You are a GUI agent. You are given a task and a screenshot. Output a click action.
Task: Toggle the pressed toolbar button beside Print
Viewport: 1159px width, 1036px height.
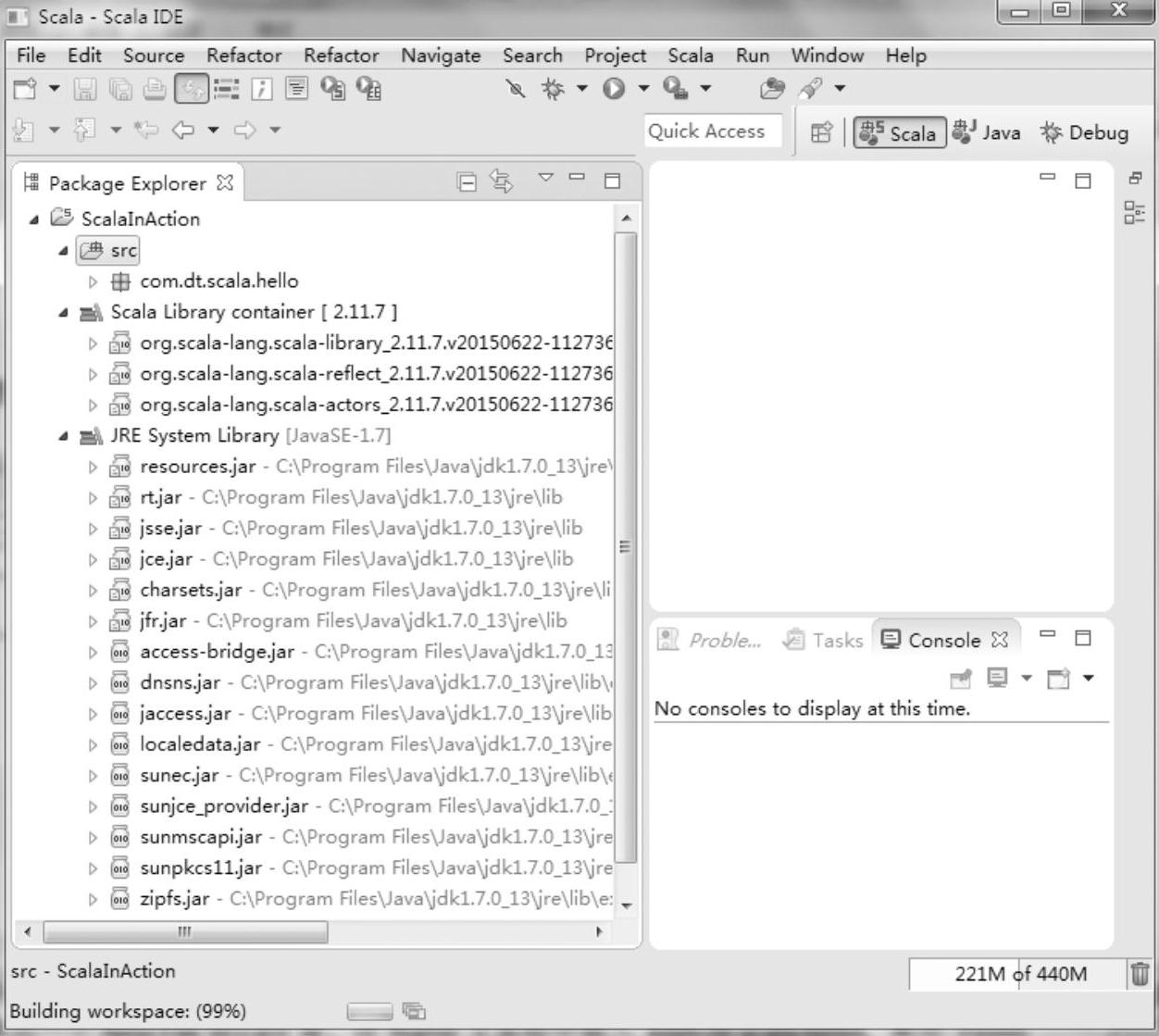tap(193, 88)
